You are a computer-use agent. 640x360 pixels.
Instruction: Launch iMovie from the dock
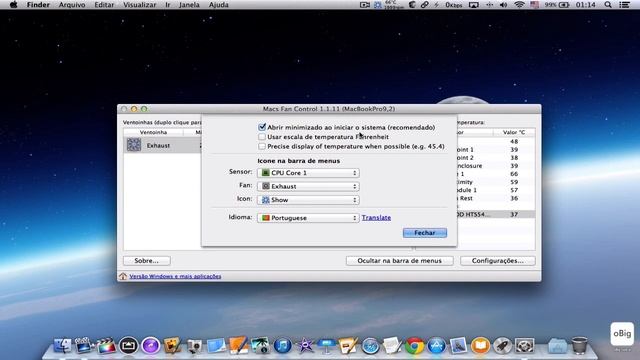point(304,345)
